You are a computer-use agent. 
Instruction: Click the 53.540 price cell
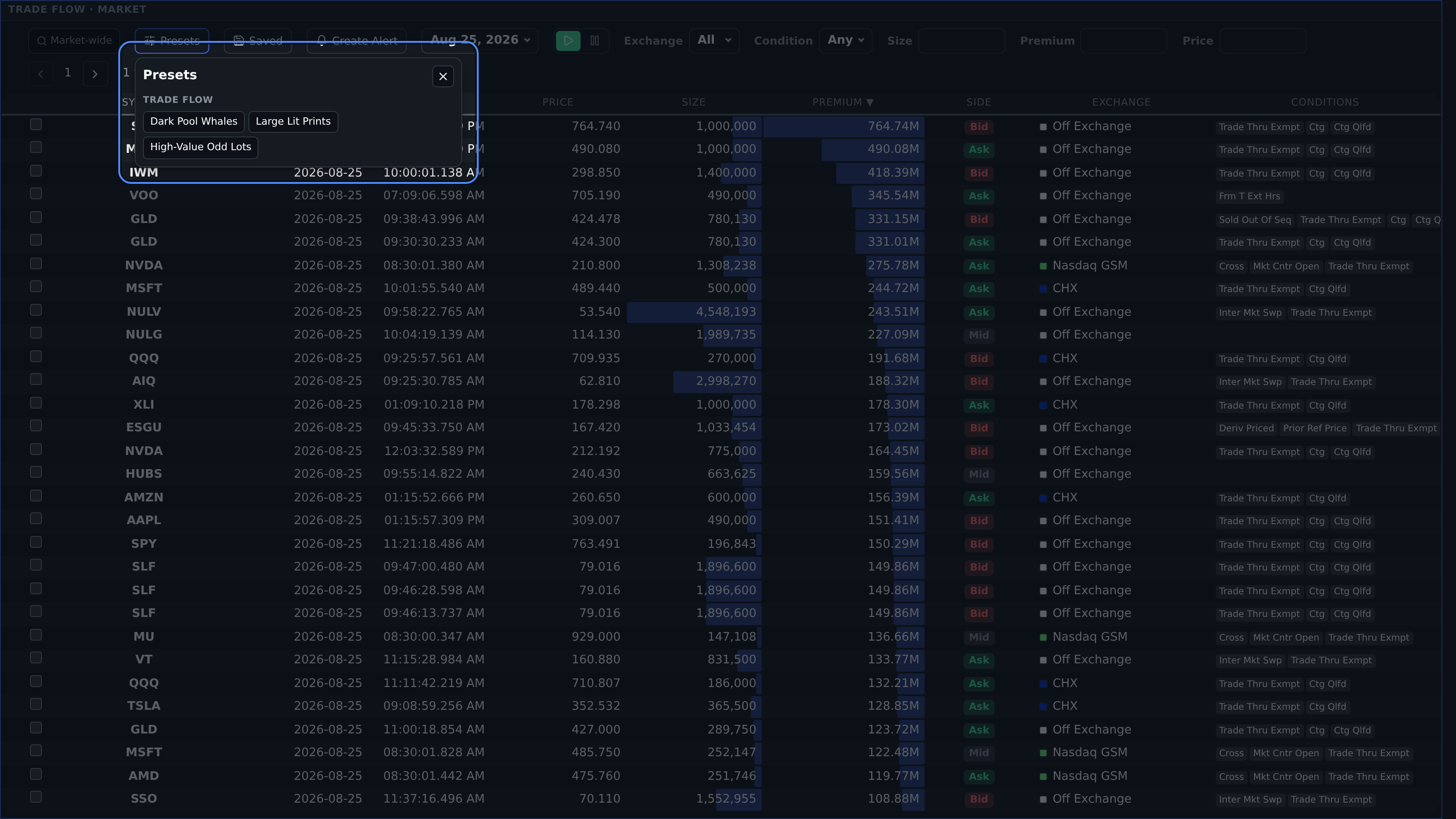[599, 312]
